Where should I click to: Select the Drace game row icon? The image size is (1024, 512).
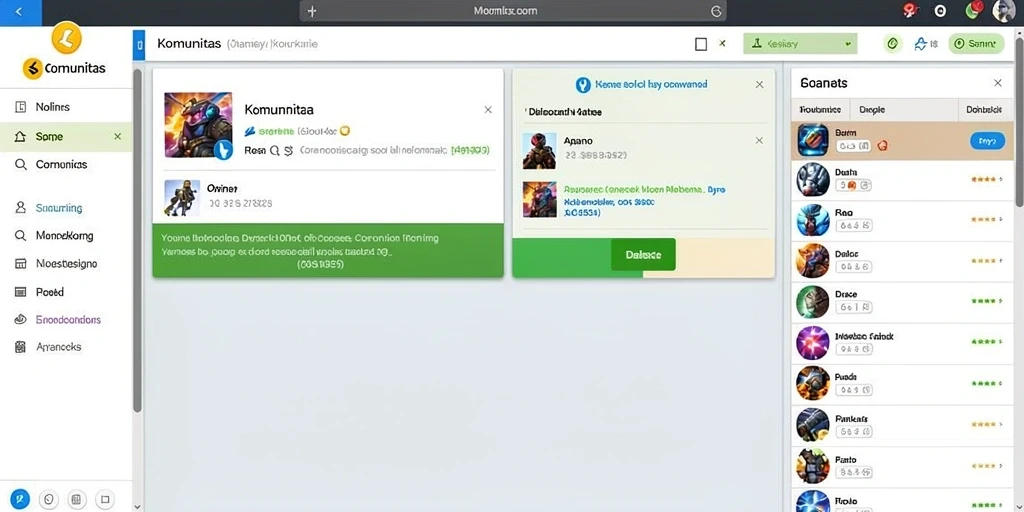(x=813, y=301)
